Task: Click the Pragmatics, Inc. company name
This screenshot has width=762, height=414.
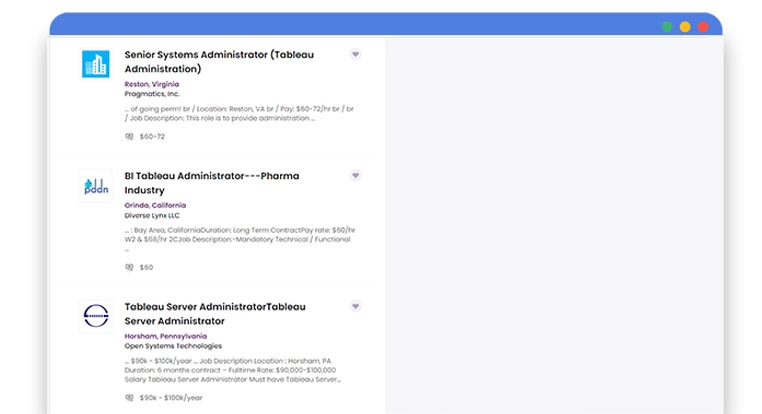Action: click(152, 94)
